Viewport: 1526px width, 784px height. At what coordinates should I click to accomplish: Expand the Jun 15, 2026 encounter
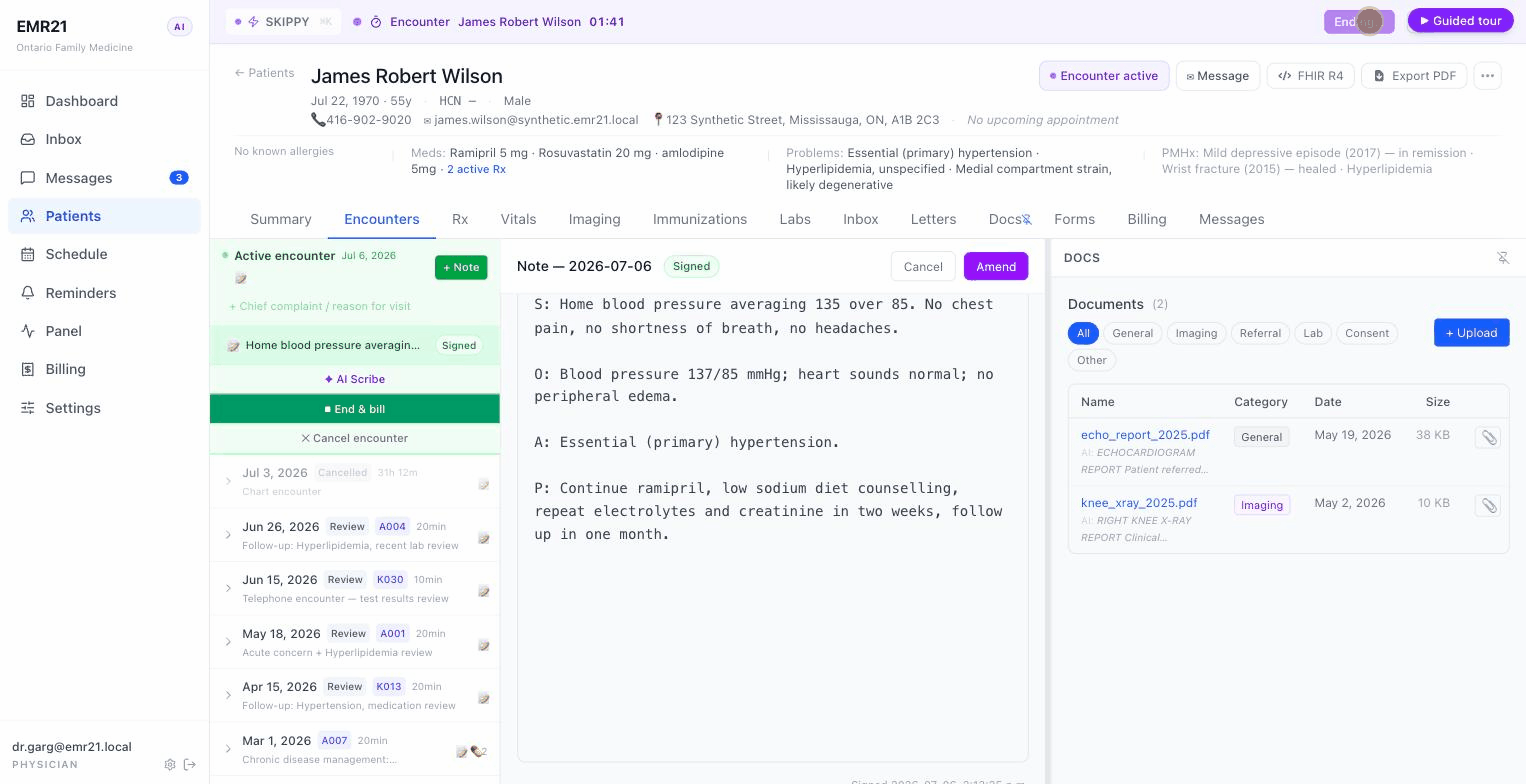tap(229, 588)
